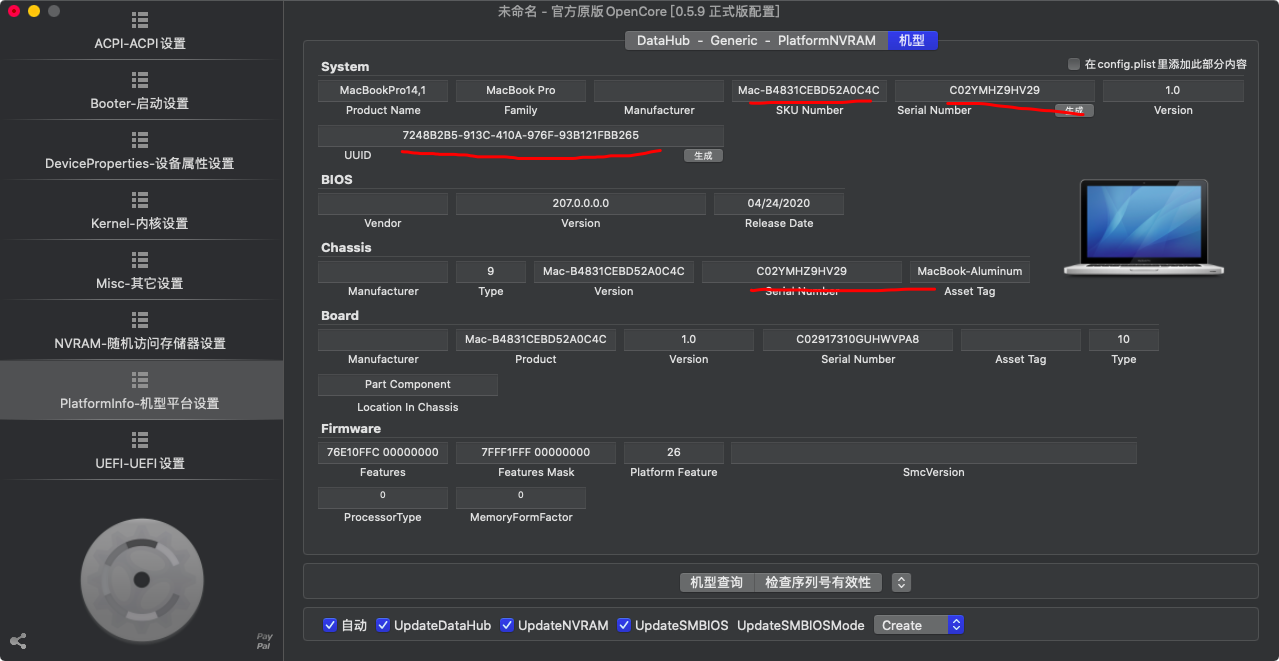Toggle the UpdateSMBIOS checkbox

tap(624, 625)
